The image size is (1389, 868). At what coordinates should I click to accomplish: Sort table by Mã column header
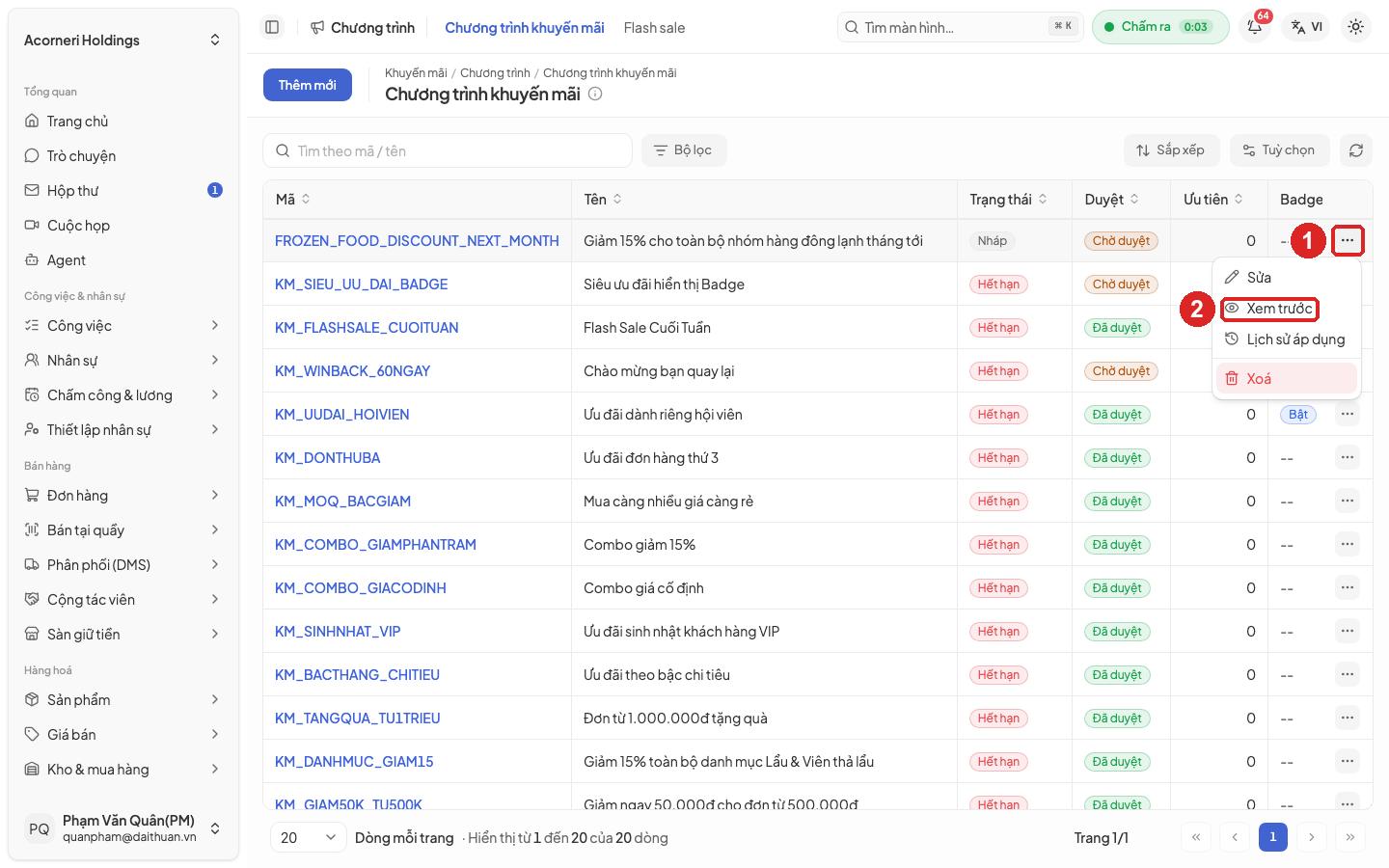pyautogui.click(x=293, y=200)
